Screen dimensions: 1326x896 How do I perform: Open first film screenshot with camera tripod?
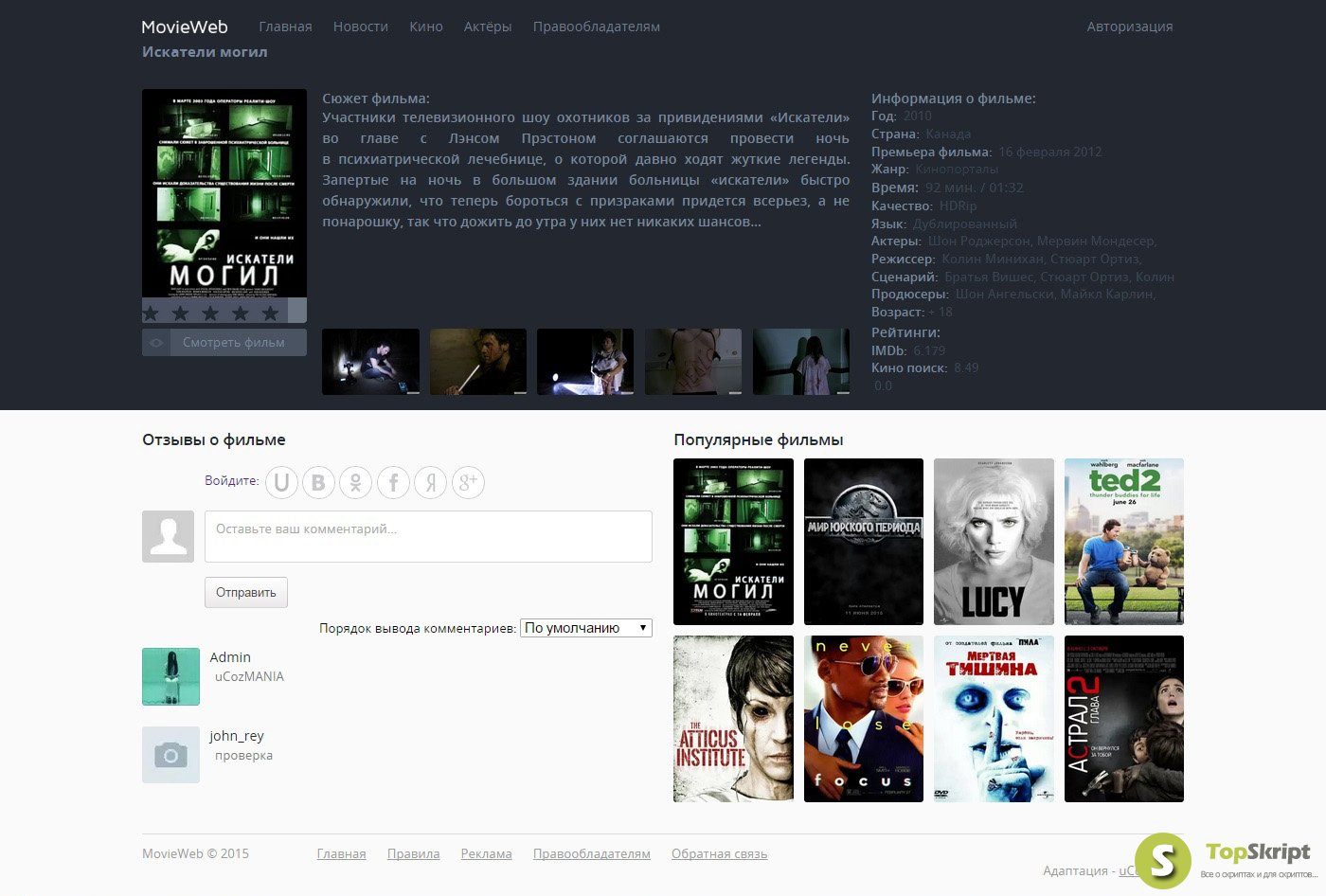[370, 362]
